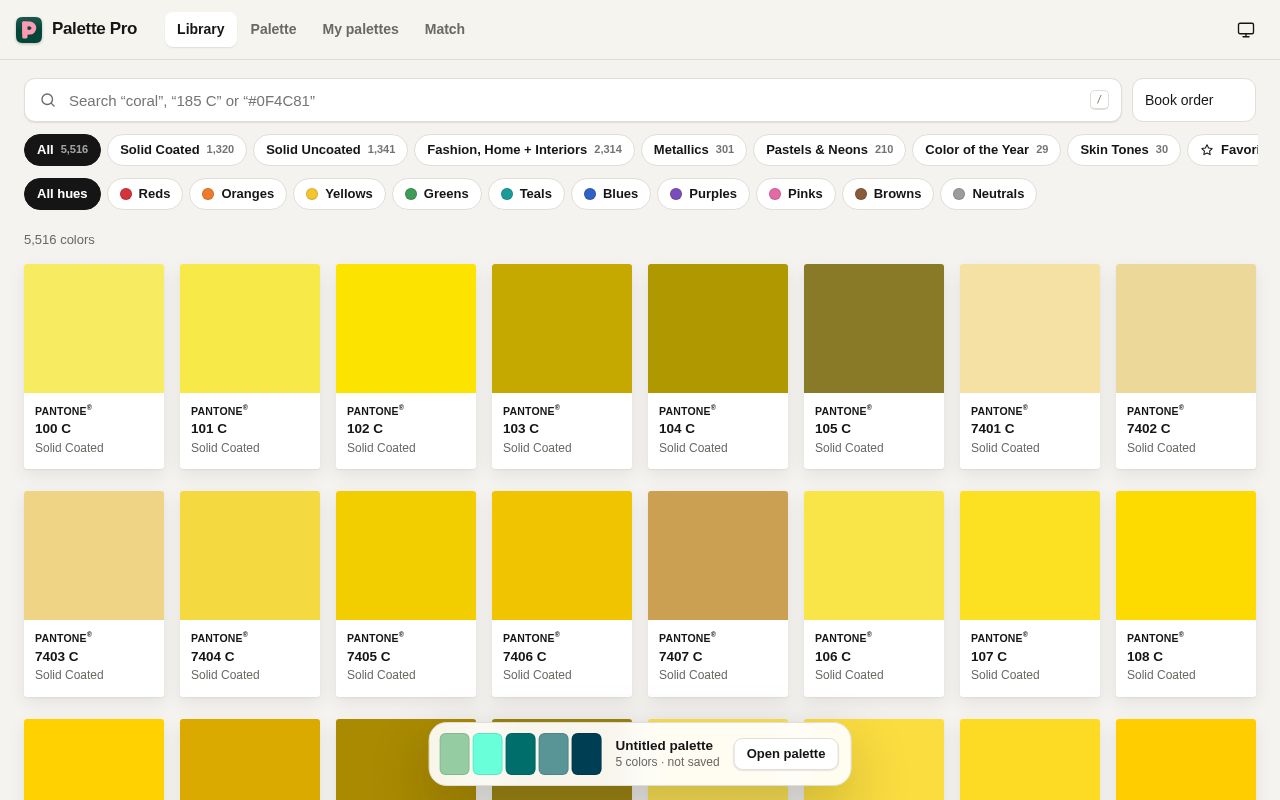This screenshot has width=1280, height=800.
Task: Click the 5,516 colors count label
Action: (x=59, y=240)
